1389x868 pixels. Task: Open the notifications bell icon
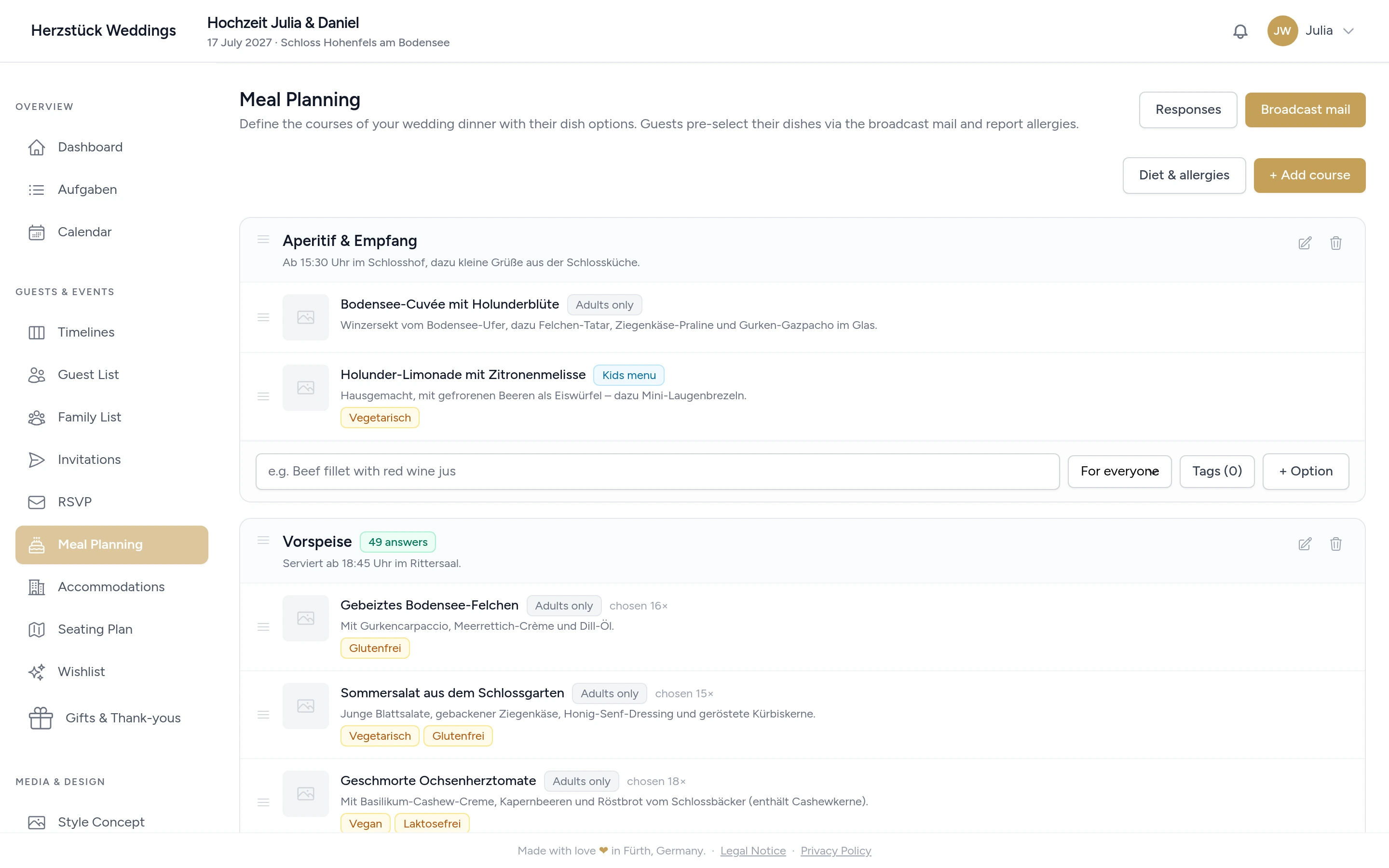coord(1240,31)
